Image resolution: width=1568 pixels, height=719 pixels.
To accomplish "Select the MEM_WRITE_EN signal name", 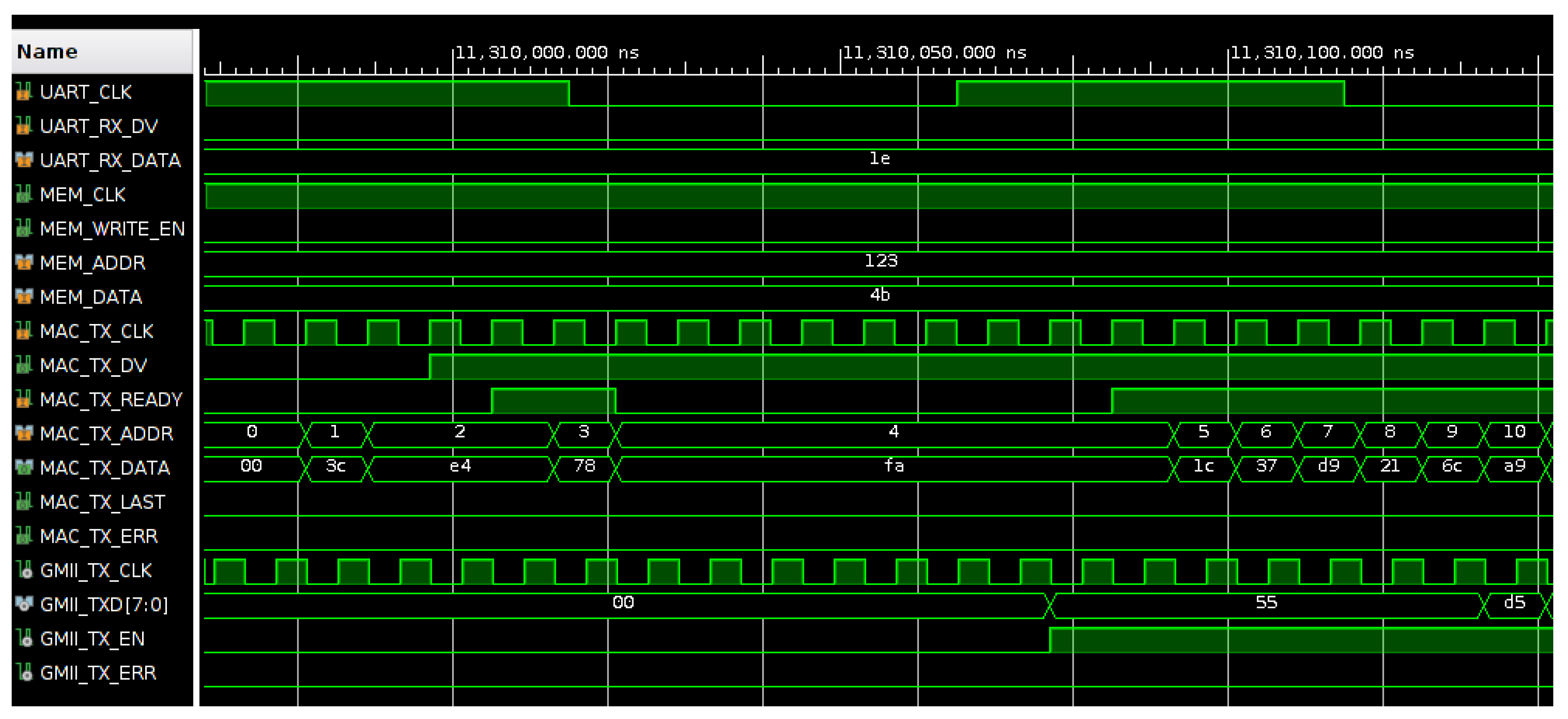I will pyautogui.click(x=112, y=228).
